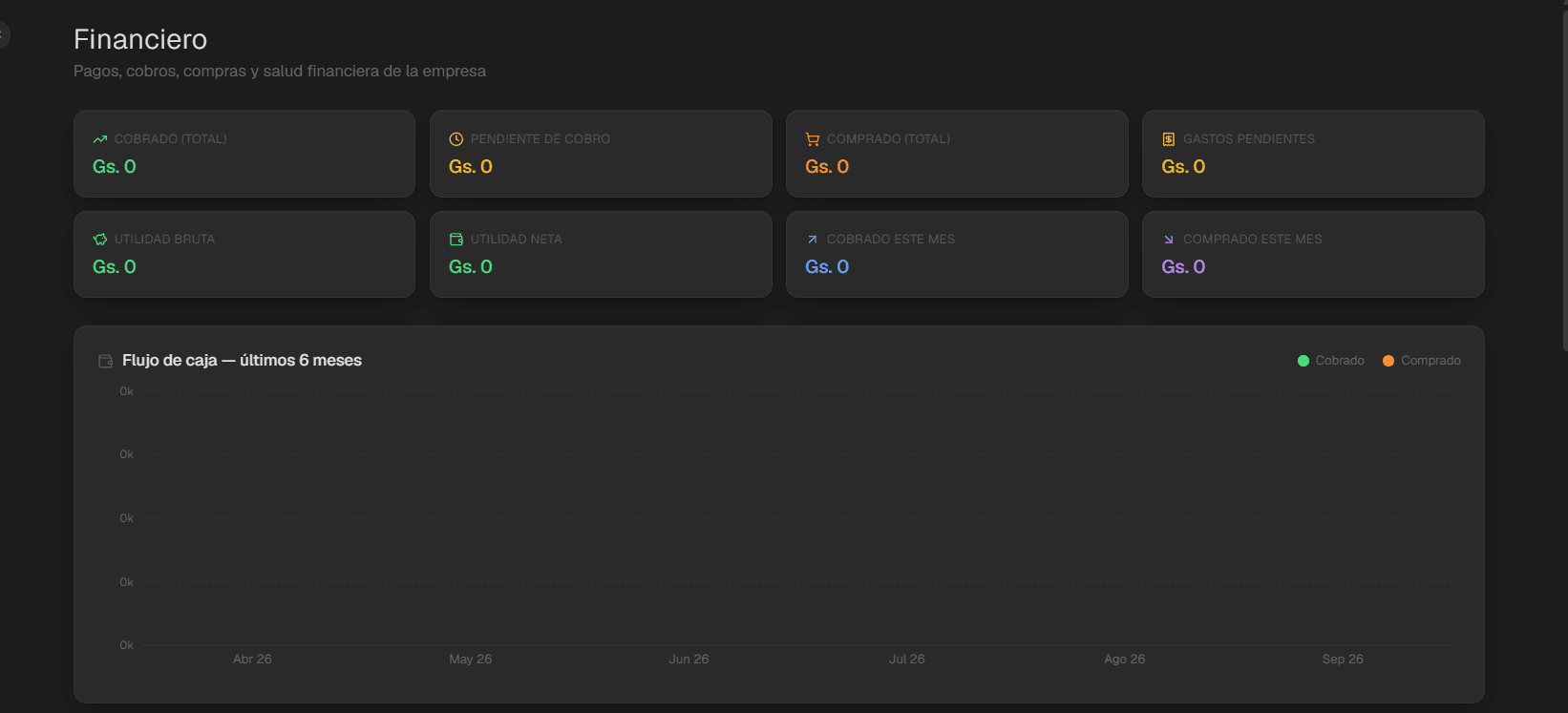Click the subtitle starting with "Pagos, cobros, compras"

(x=280, y=71)
